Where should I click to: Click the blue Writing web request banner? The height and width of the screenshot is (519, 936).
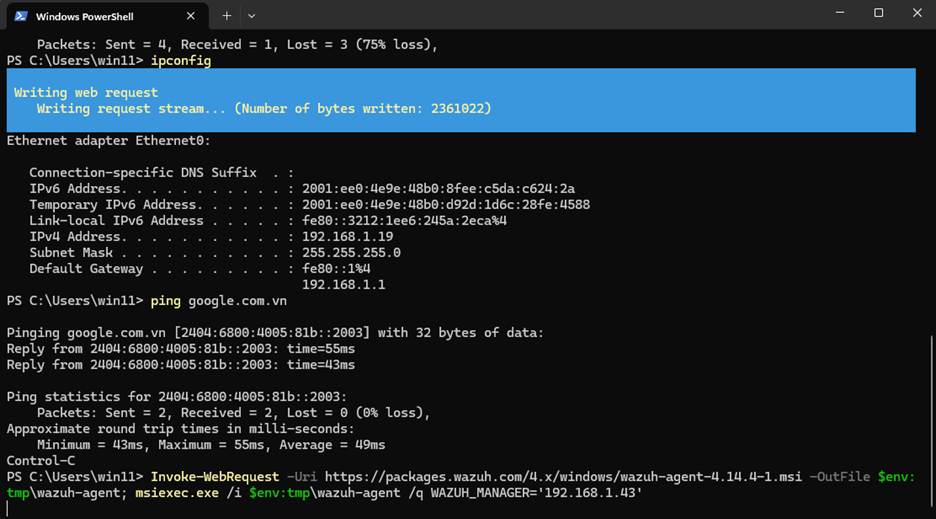[x=460, y=100]
